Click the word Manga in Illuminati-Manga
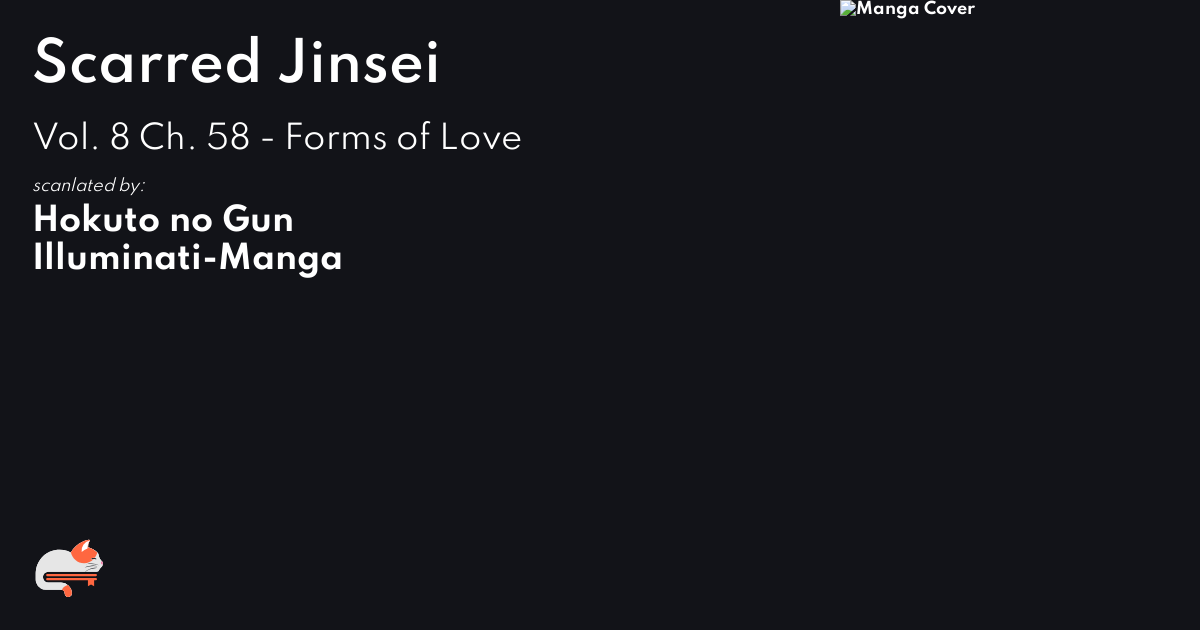Image resolution: width=1200 pixels, height=630 pixels. (x=280, y=257)
